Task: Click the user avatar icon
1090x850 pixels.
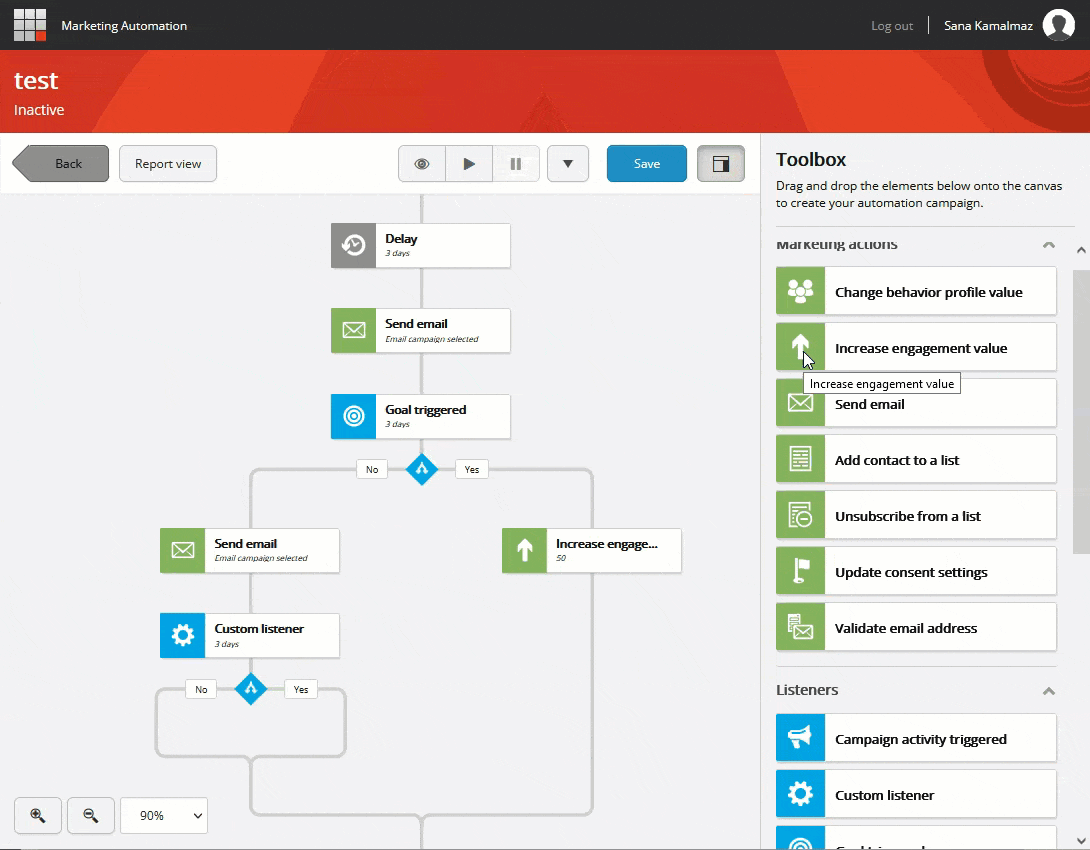Action: [1059, 25]
